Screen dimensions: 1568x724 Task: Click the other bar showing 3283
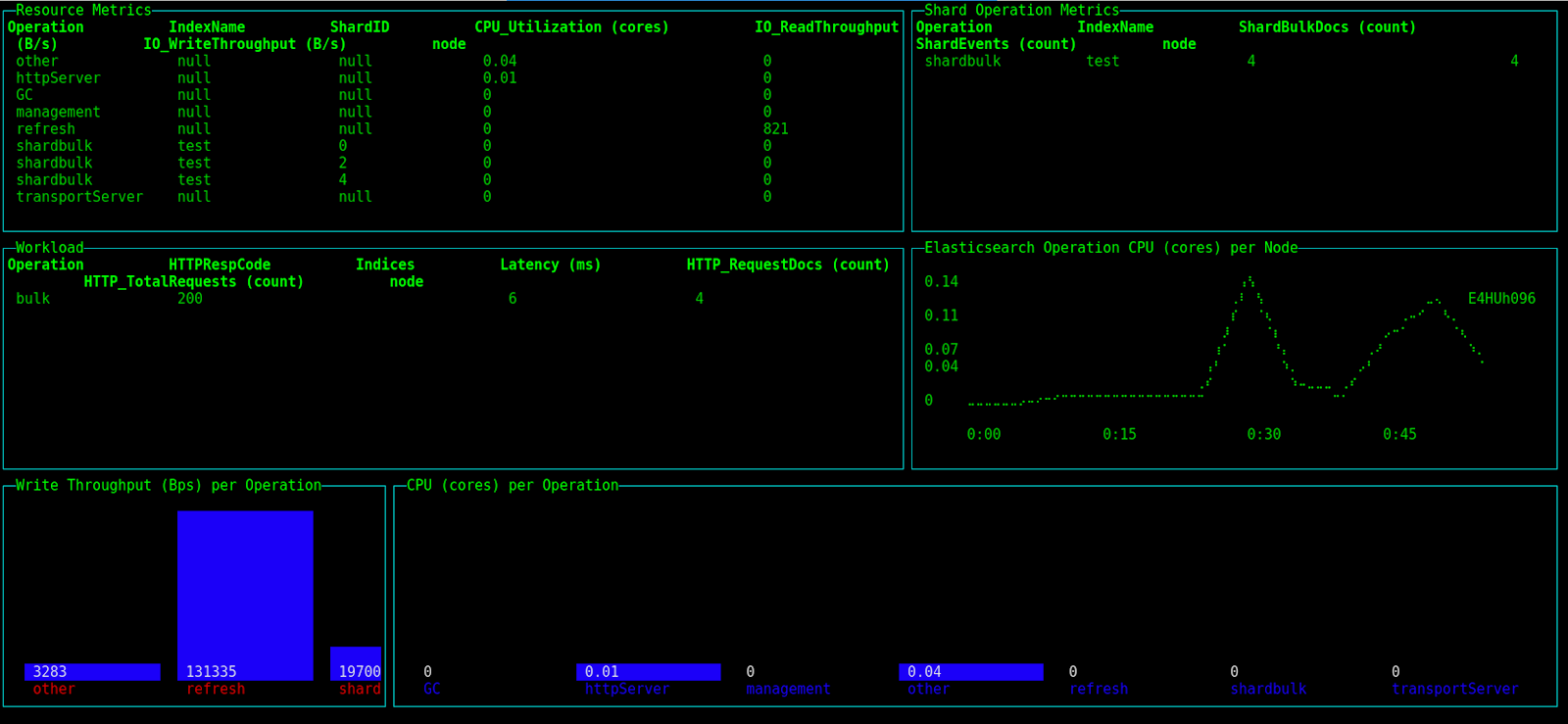point(92,672)
